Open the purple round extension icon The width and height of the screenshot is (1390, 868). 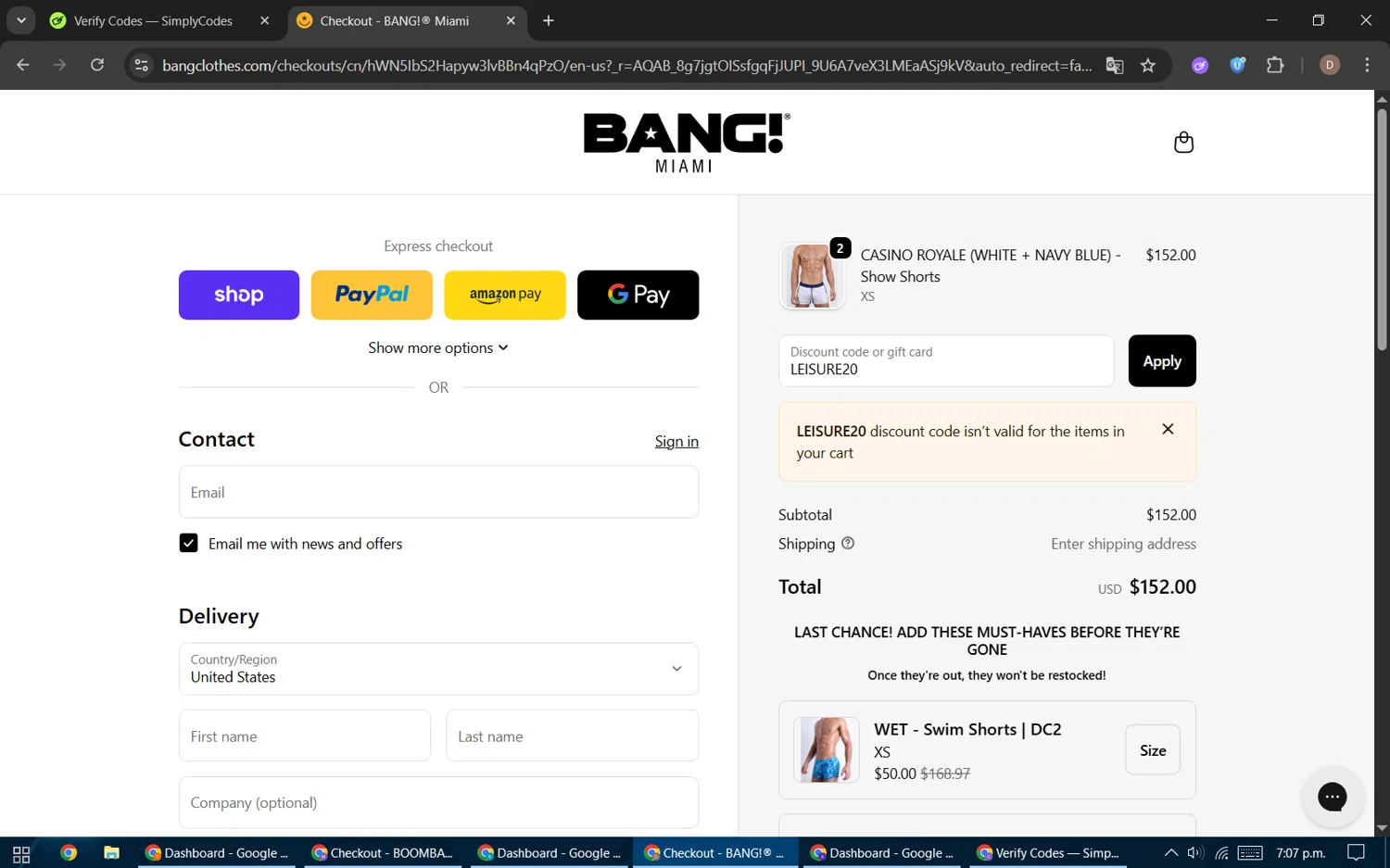click(1200, 65)
